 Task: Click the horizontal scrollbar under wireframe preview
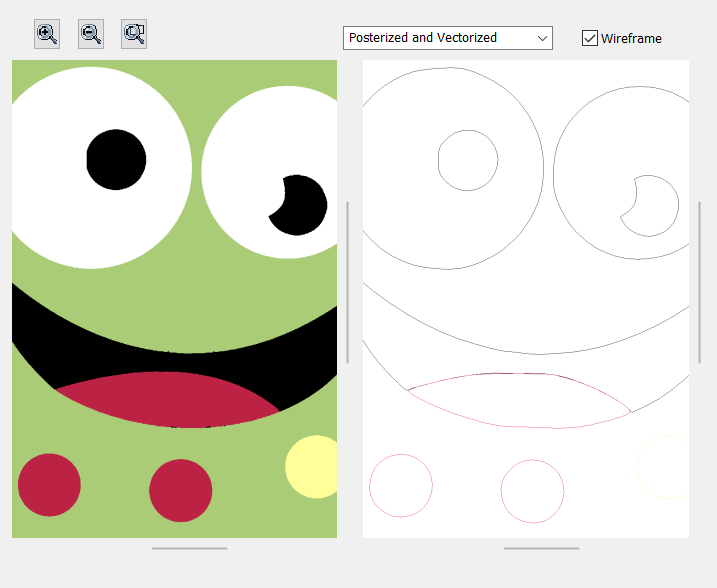coord(541,548)
